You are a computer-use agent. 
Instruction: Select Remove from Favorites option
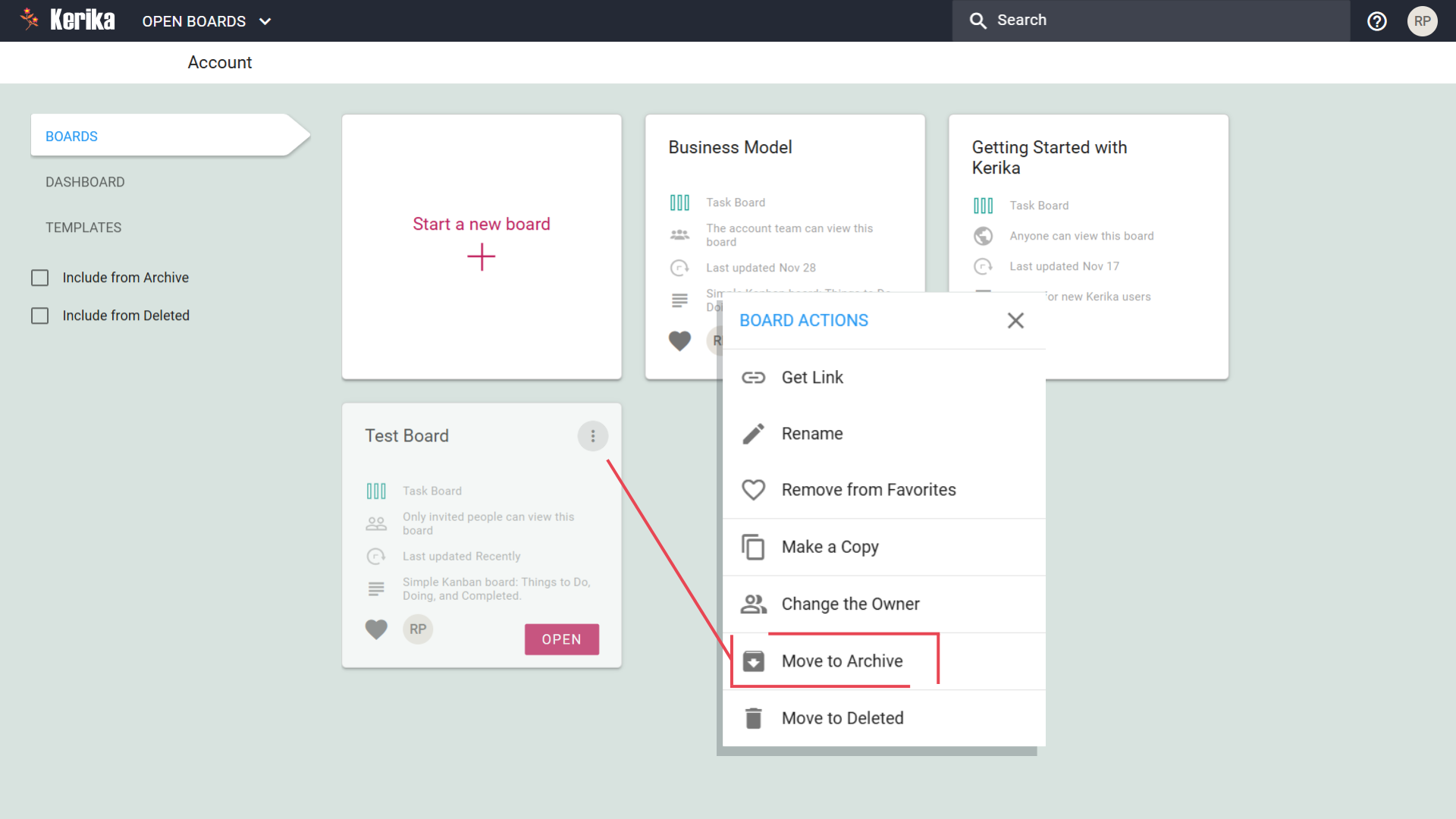pyautogui.click(x=868, y=490)
